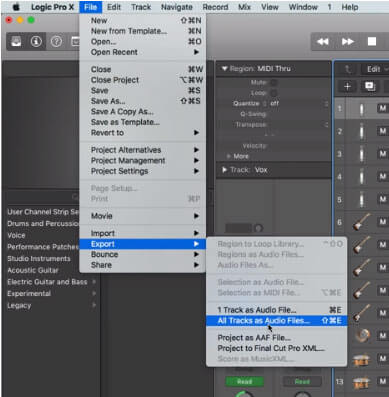Click the add track plus button
Screen dimensions: 389x397
click(x=347, y=86)
